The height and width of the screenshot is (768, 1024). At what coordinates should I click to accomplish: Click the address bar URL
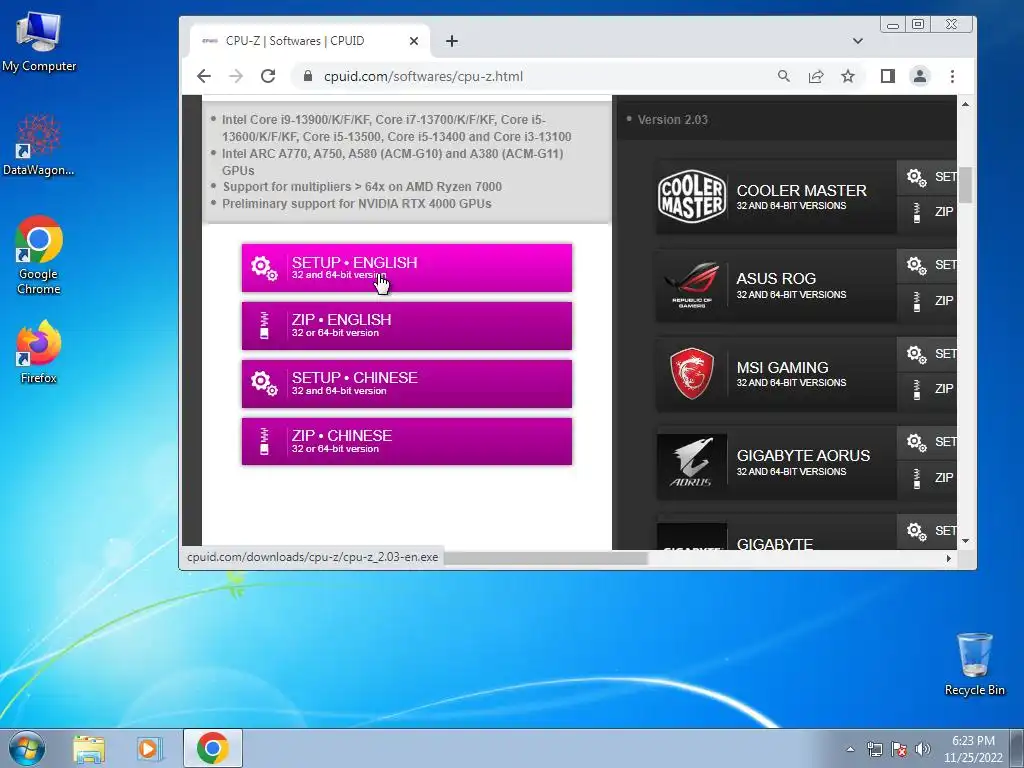(x=423, y=76)
